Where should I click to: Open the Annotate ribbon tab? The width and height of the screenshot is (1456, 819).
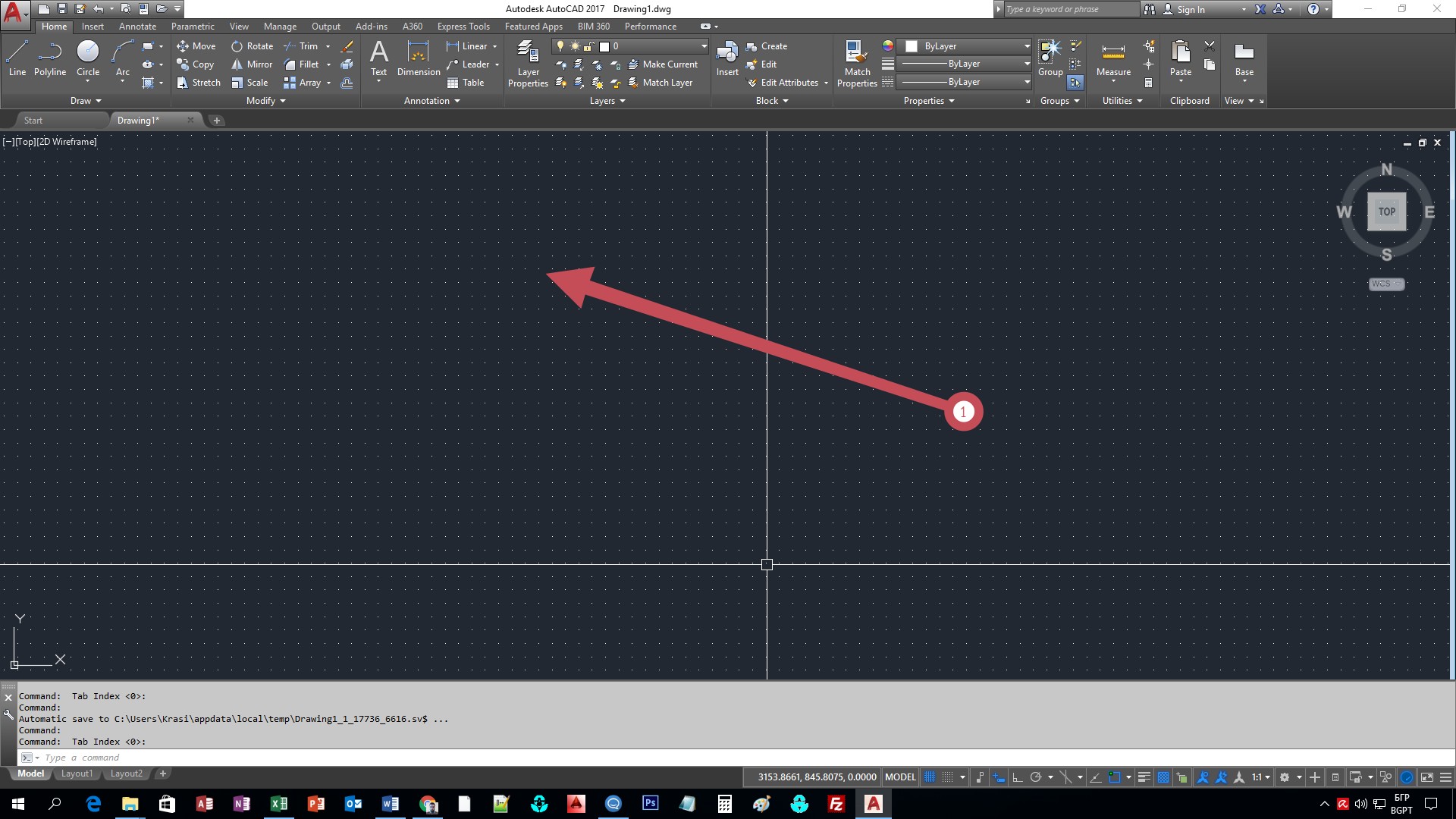tap(137, 27)
